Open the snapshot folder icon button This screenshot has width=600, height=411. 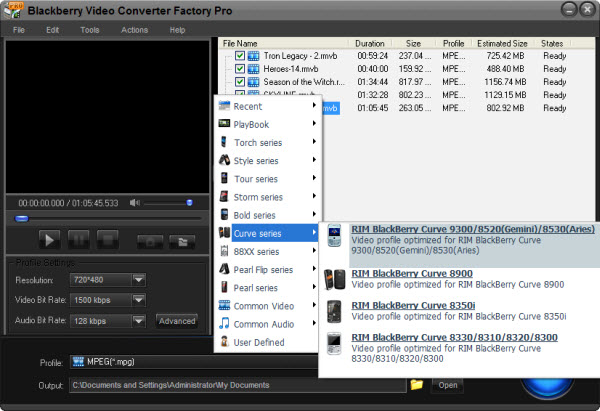tap(182, 241)
